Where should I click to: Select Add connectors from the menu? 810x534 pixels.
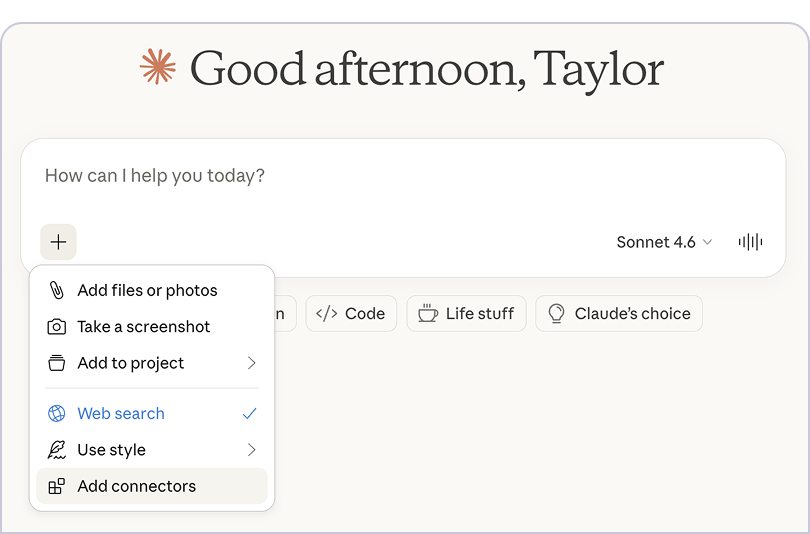(x=137, y=487)
